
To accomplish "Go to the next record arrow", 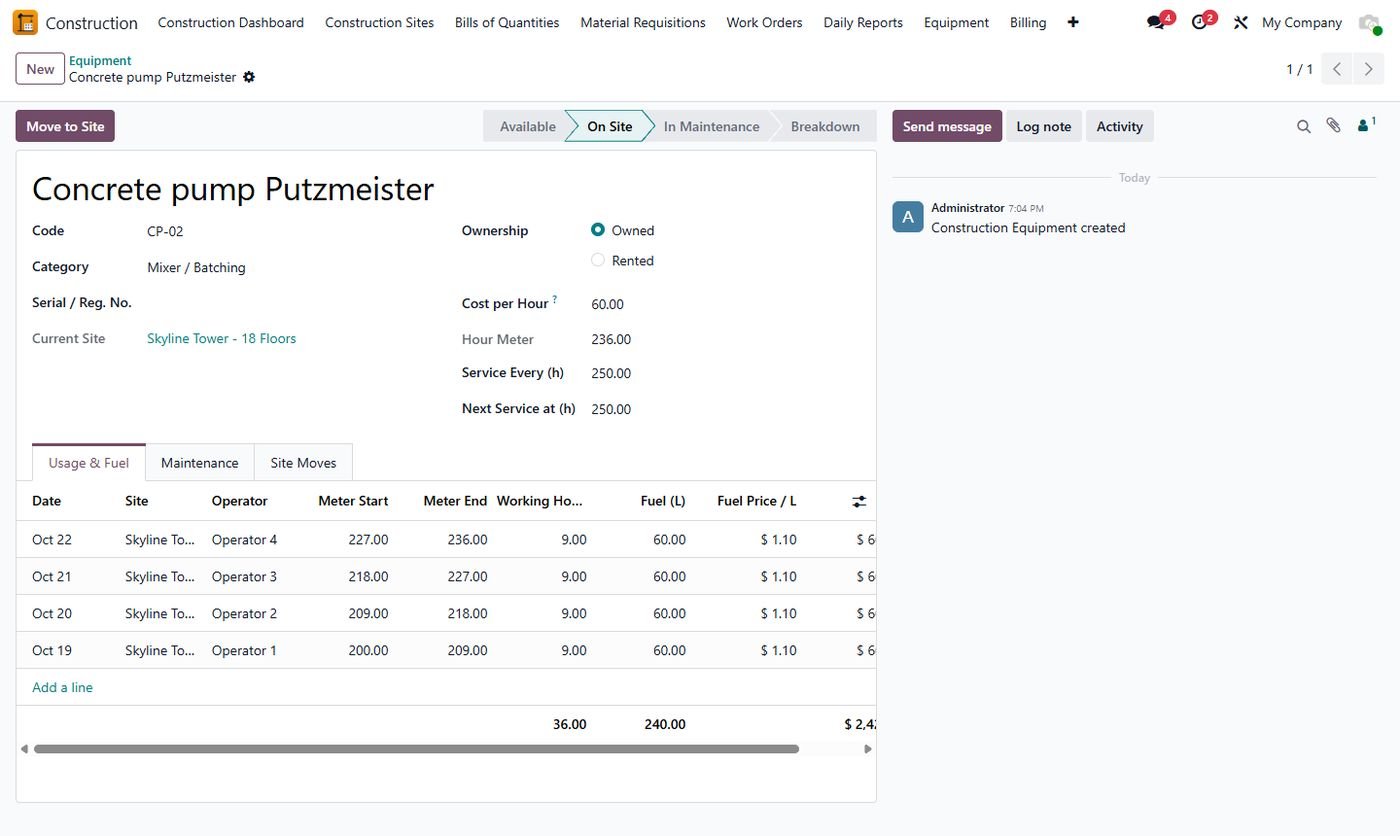I will tap(1369, 69).
